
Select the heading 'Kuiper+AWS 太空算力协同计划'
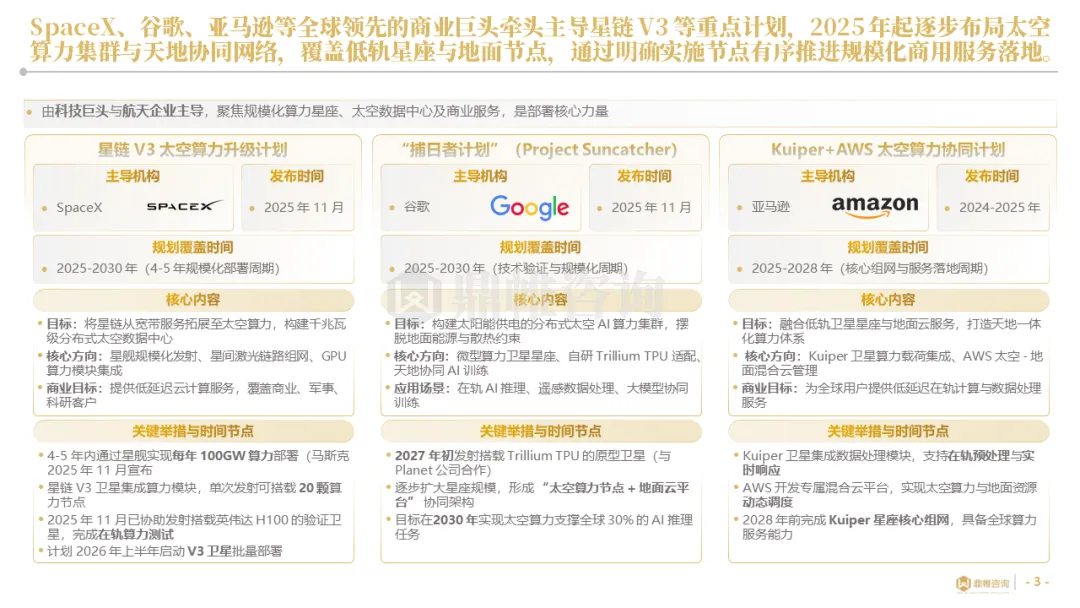coord(887,149)
